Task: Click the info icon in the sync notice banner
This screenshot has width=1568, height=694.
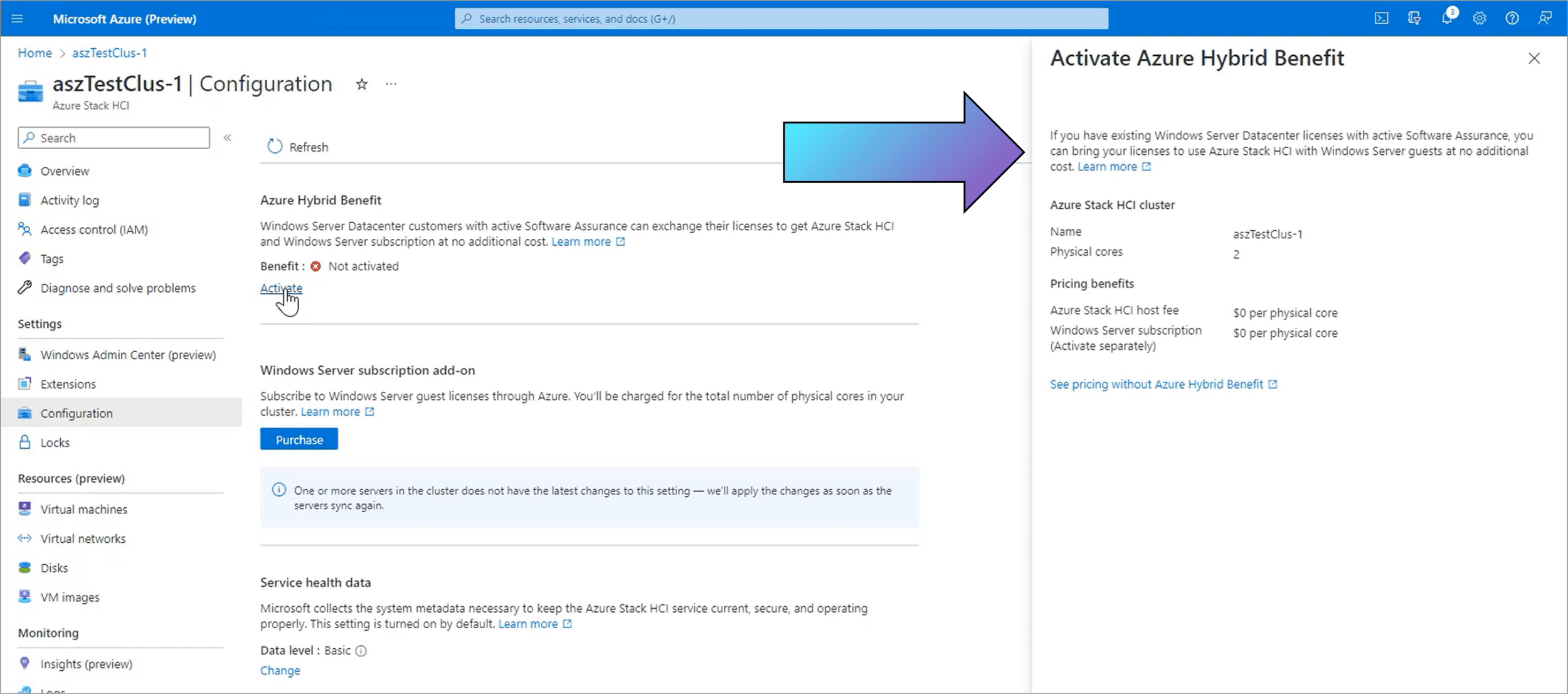Action: (x=279, y=490)
